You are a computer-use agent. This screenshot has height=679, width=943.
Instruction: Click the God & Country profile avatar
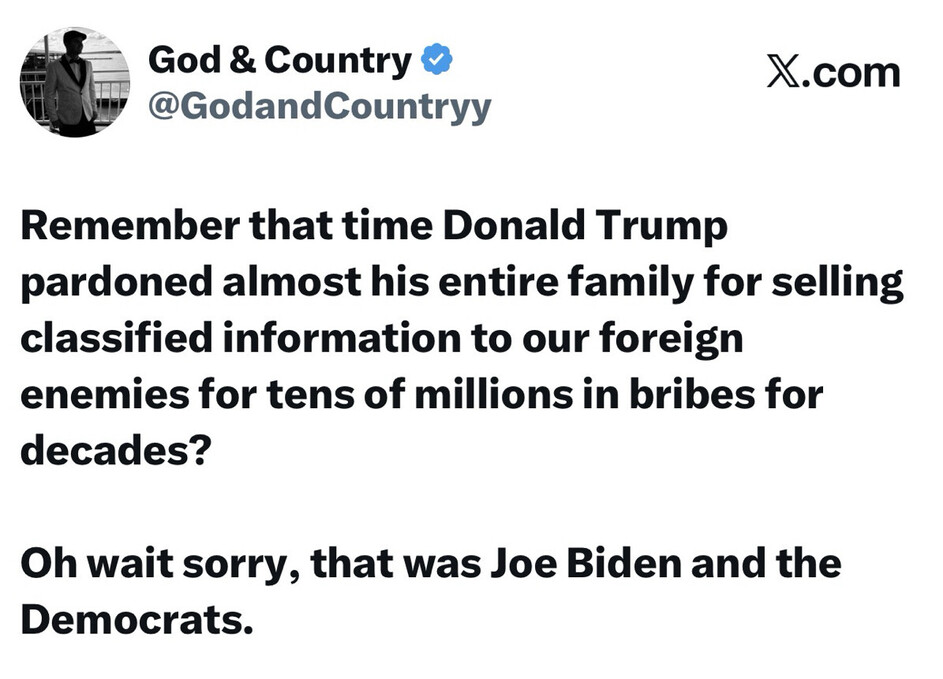click(75, 82)
